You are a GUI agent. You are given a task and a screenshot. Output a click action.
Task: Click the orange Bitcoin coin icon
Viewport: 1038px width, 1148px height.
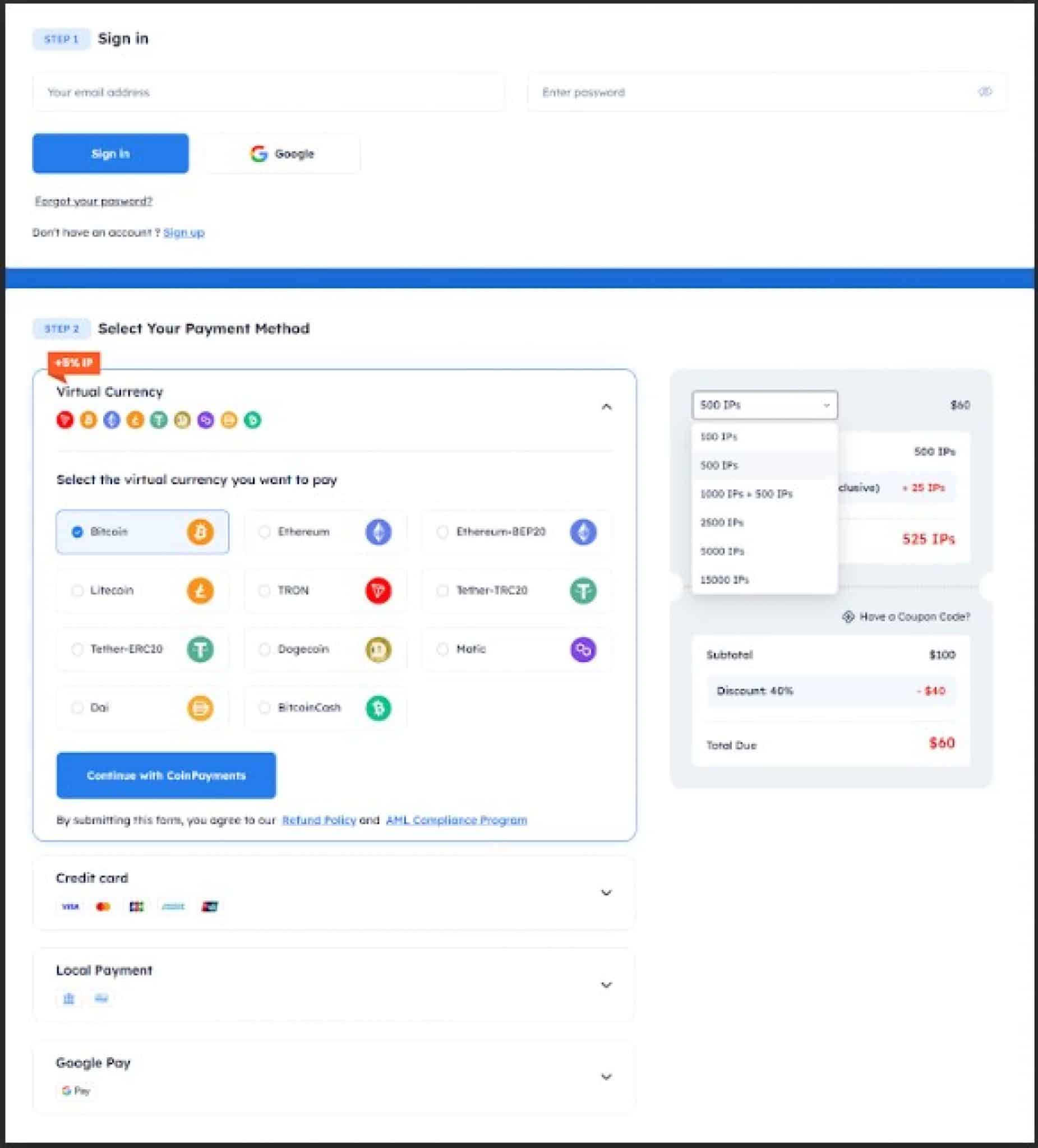coord(201,532)
